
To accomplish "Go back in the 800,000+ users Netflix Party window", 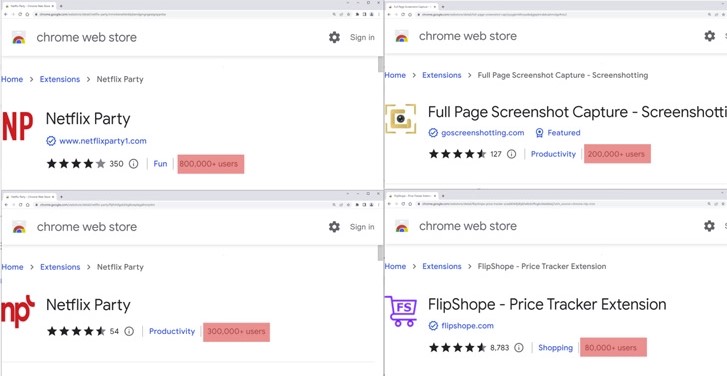I will pyautogui.click(x=6, y=14).
